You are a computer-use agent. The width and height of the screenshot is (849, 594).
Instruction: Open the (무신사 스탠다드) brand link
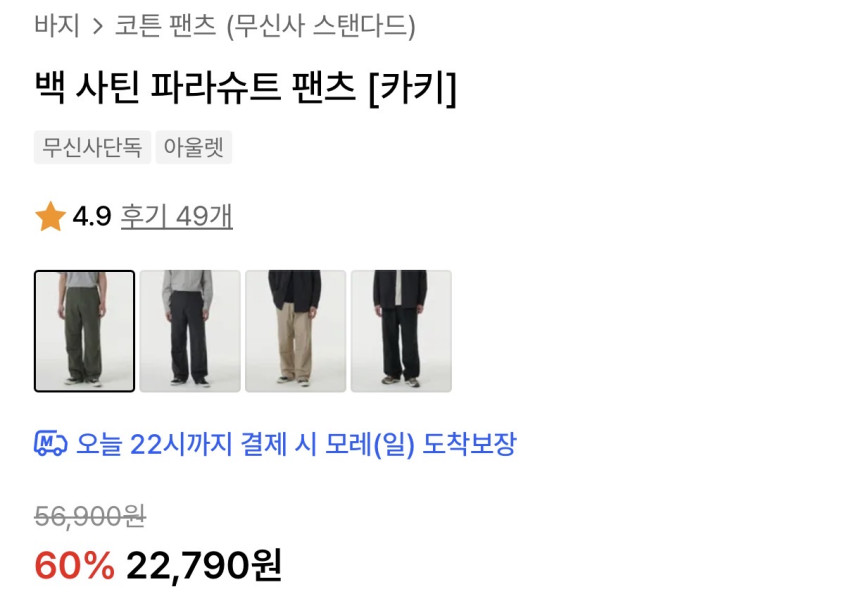[321, 26]
